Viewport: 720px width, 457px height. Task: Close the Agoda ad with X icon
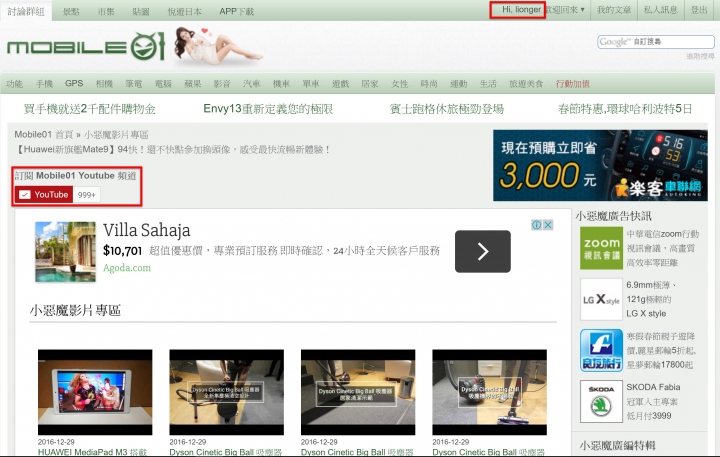pyautogui.click(x=548, y=225)
